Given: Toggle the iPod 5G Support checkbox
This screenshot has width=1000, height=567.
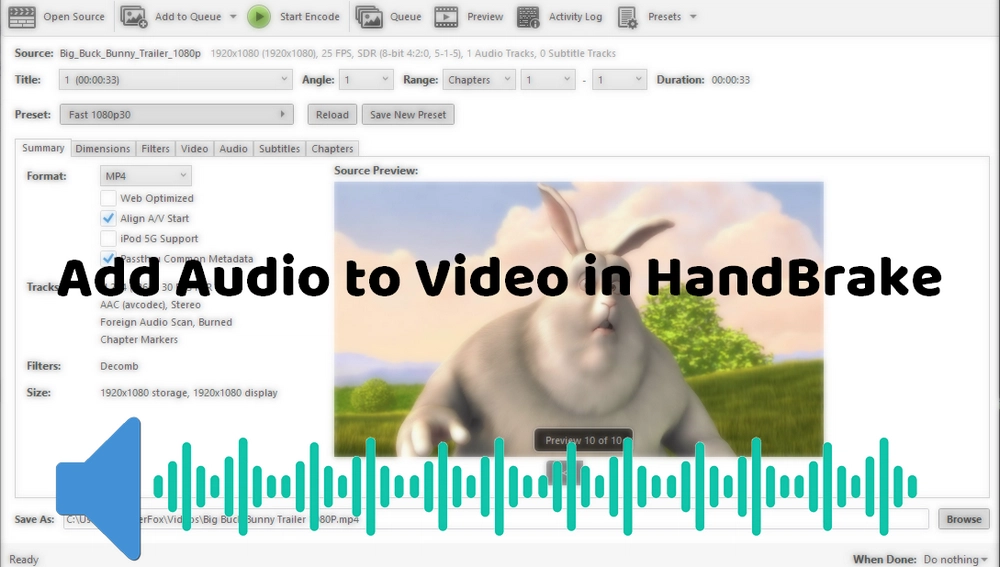Looking at the screenshot, I should pyautogui.click(x=108, y=238).
